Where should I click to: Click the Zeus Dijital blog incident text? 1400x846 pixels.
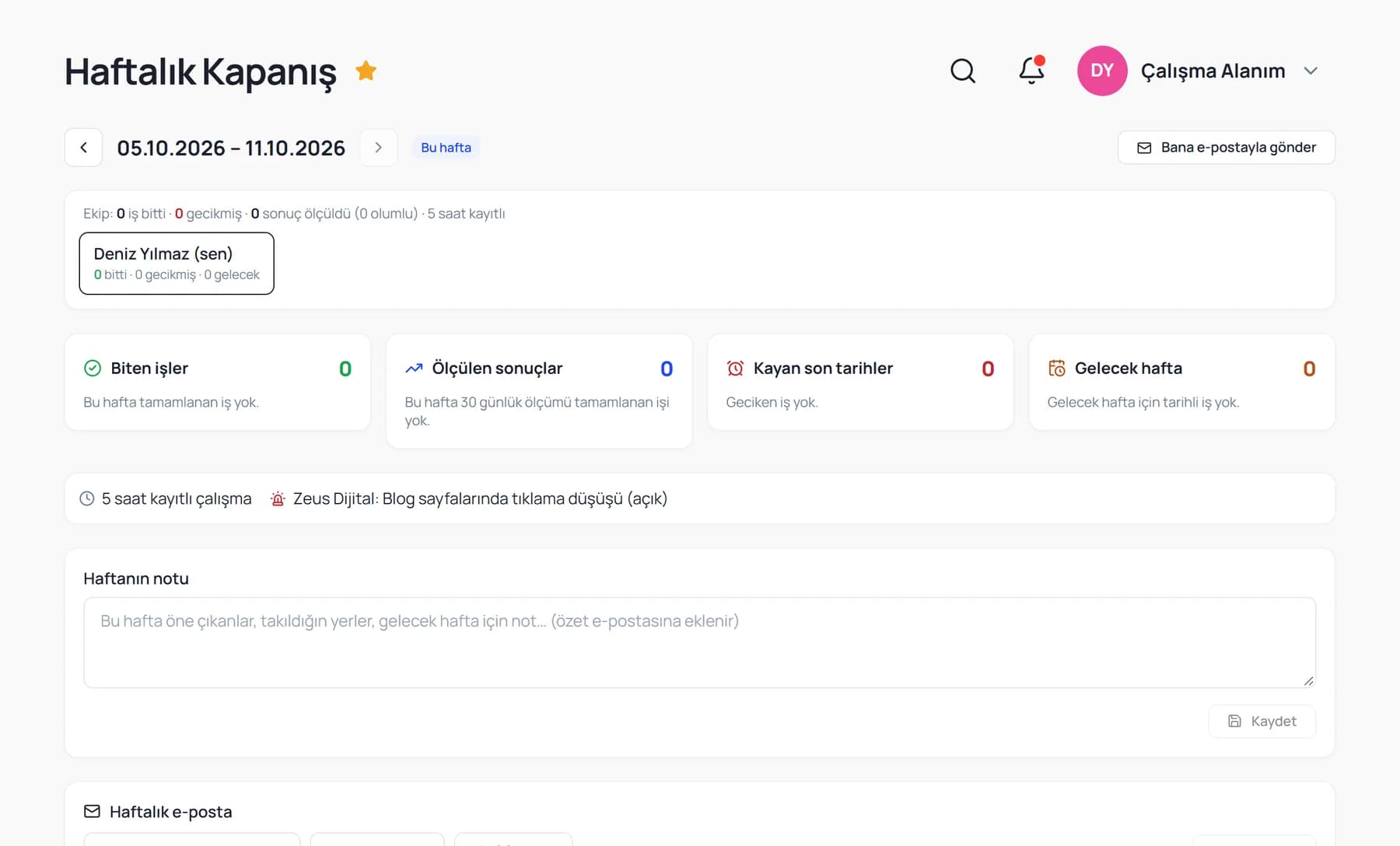[x=480, y=499]
